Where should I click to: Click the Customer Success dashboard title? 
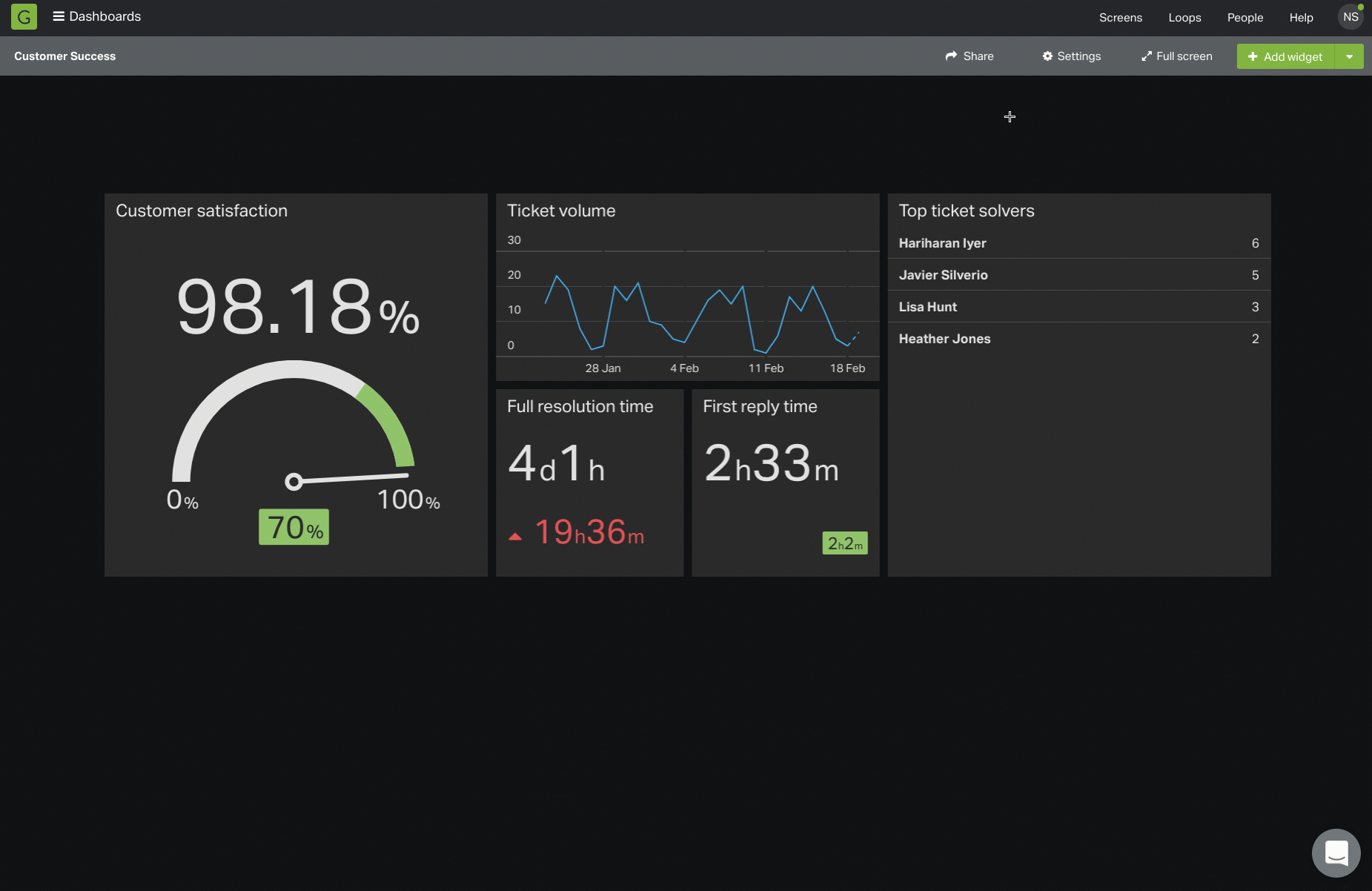(x=65, y=56)
